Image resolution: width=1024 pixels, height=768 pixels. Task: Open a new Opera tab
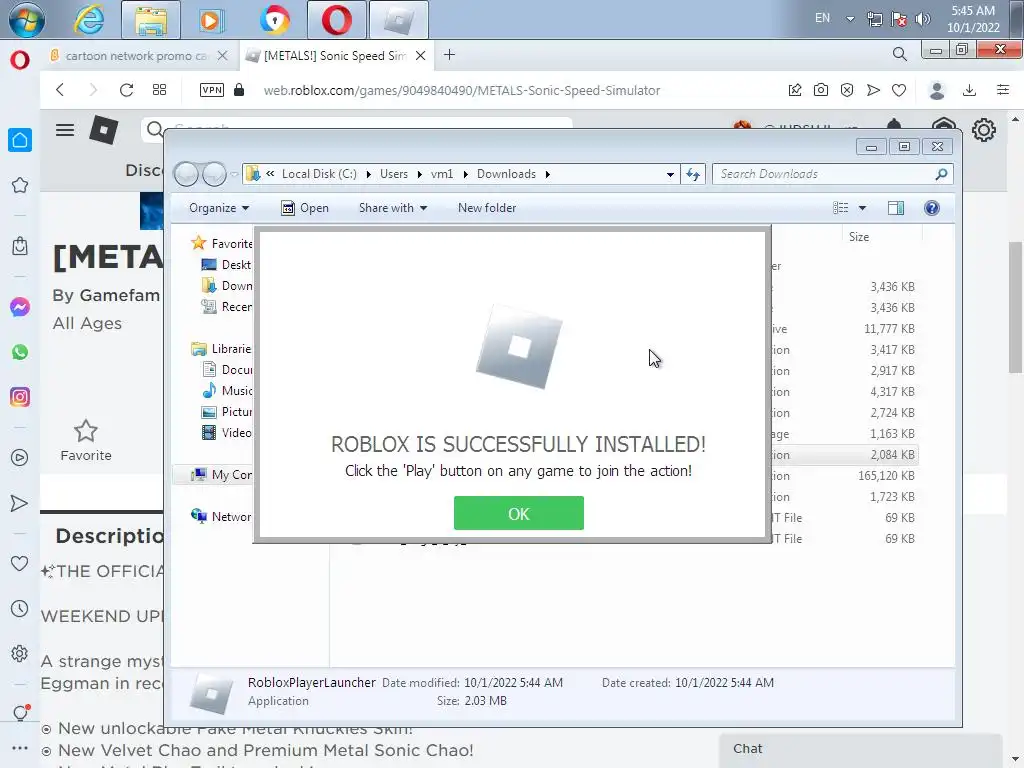(x=449, y=55)
